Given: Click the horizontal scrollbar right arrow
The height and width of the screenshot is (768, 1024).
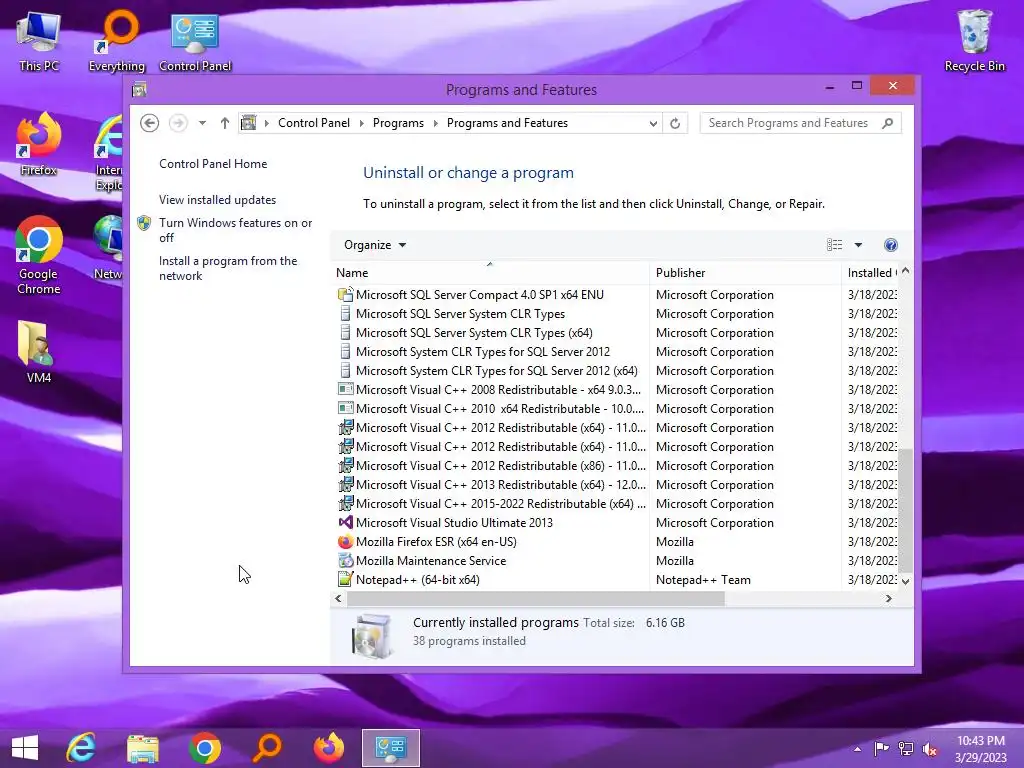Looking at the screenshot, I should [888, 598].
